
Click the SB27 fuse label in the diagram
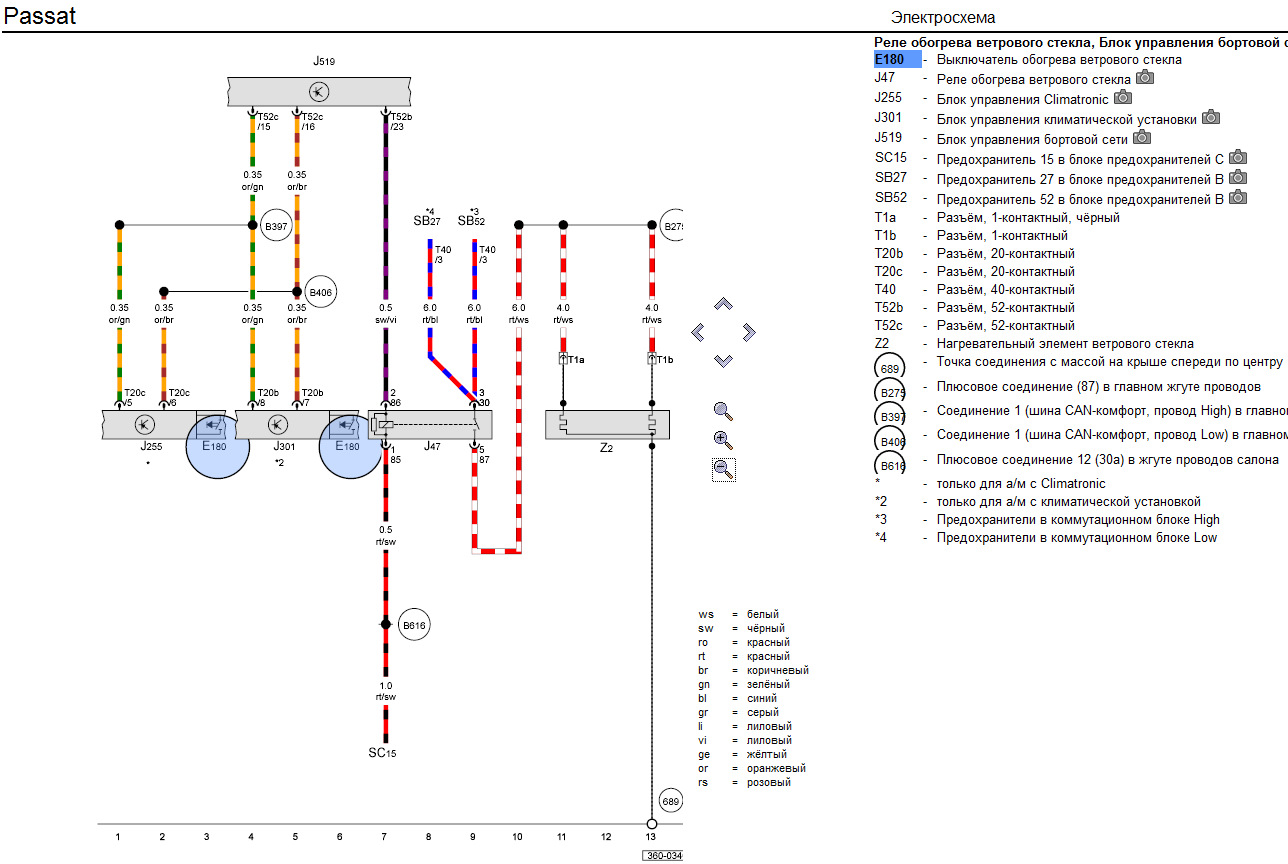[x=427, y=220]
